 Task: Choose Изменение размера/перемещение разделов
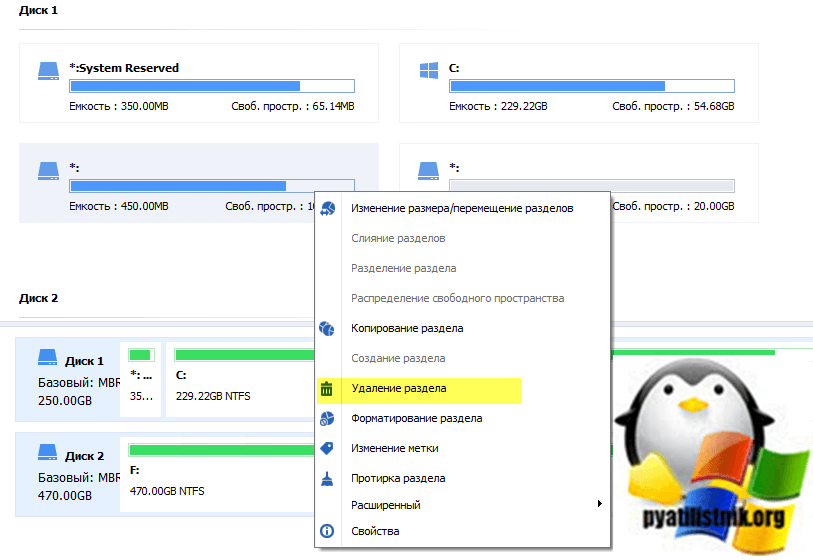pyautogui.click(x=462, y=208)
